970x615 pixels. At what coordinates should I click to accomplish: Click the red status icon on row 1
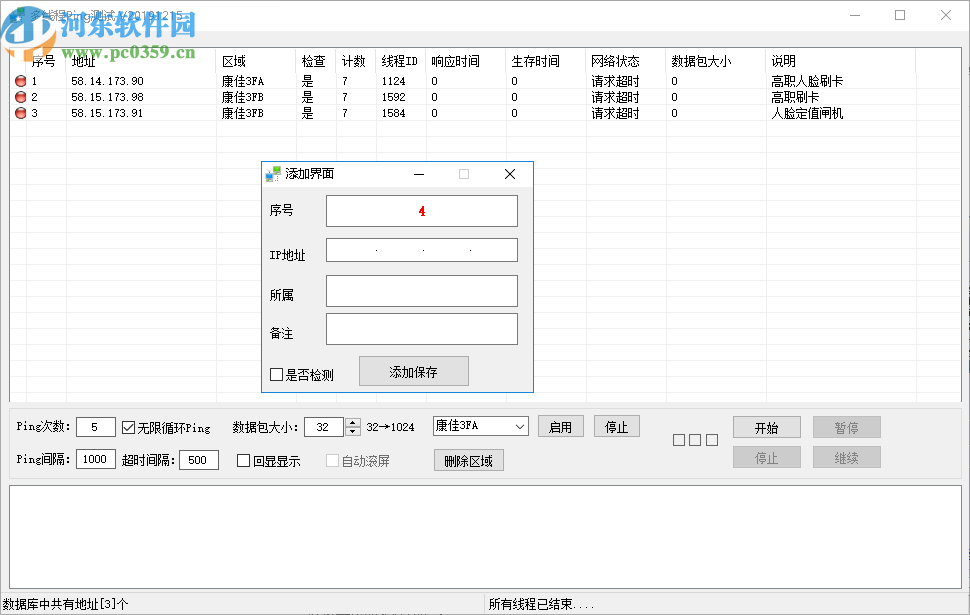point(20,80)
